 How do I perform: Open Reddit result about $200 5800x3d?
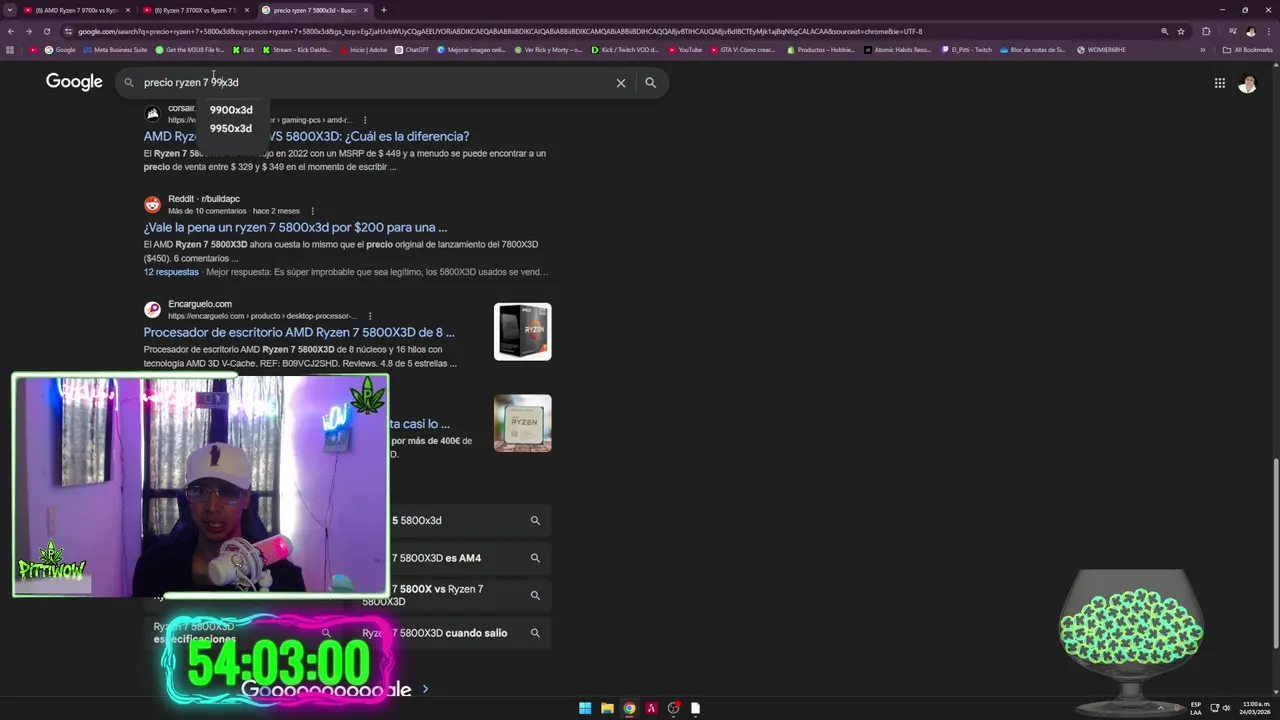[295, 227]
